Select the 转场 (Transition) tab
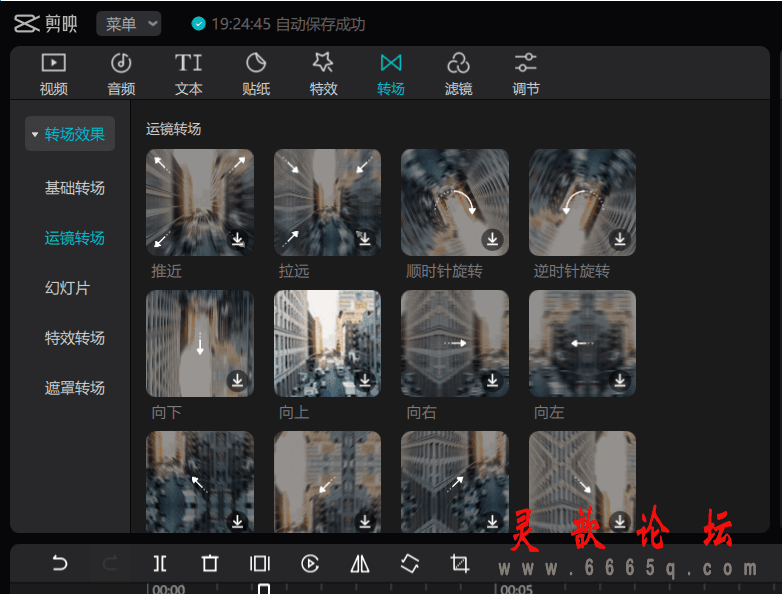 tap(391, 74)
